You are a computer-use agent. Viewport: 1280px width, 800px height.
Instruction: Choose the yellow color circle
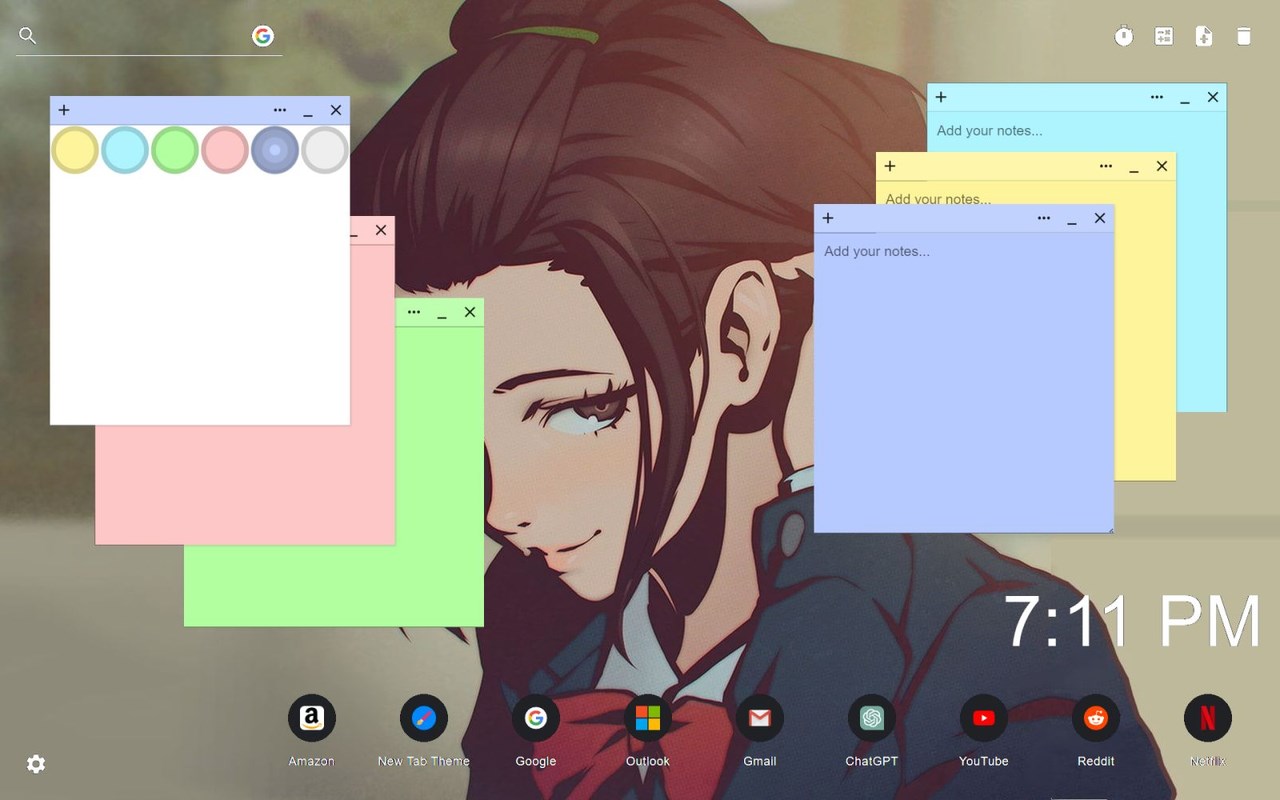tap(75, 150)
